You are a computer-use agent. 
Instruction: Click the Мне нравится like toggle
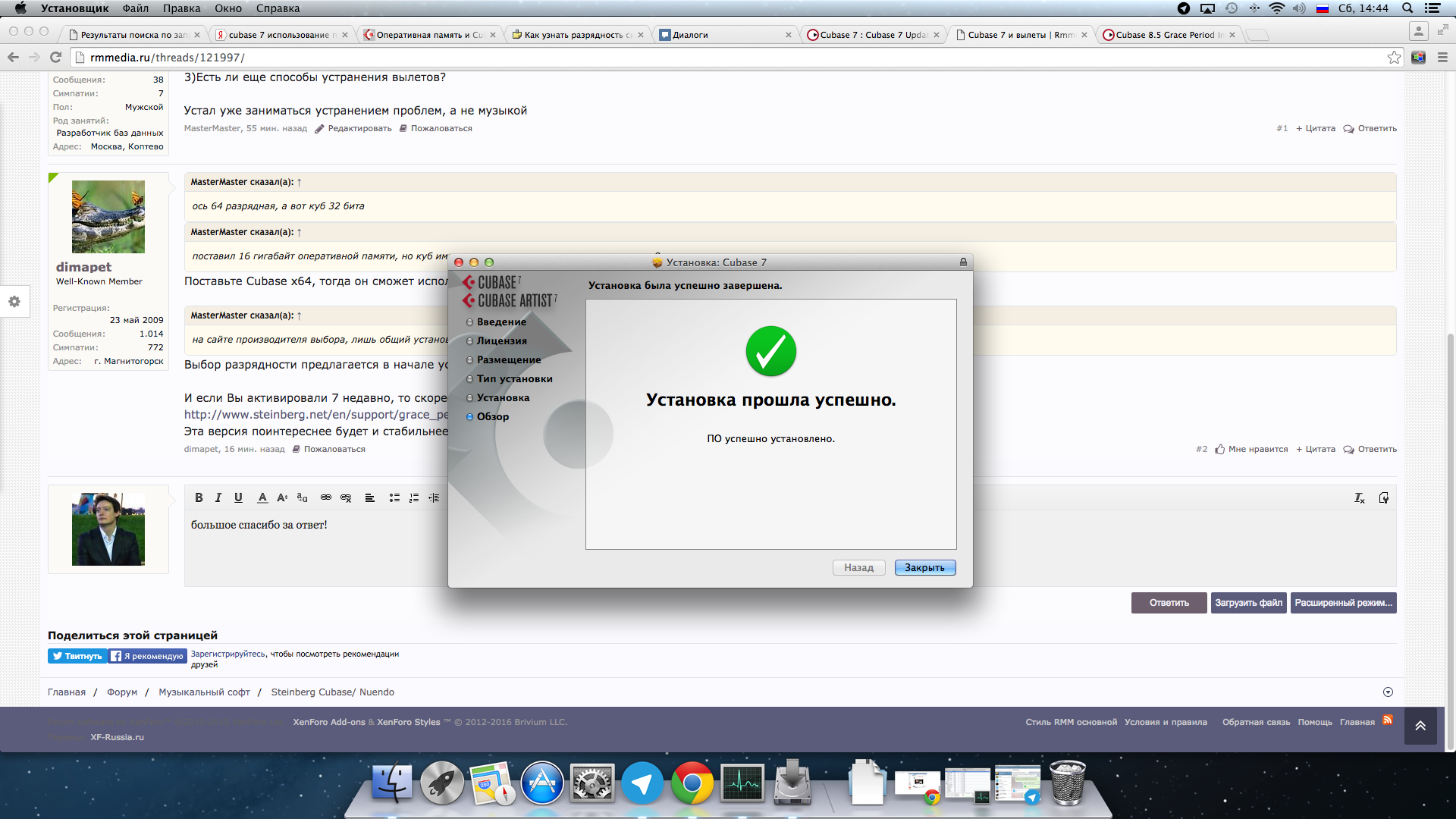click(x=1251, y=449)
